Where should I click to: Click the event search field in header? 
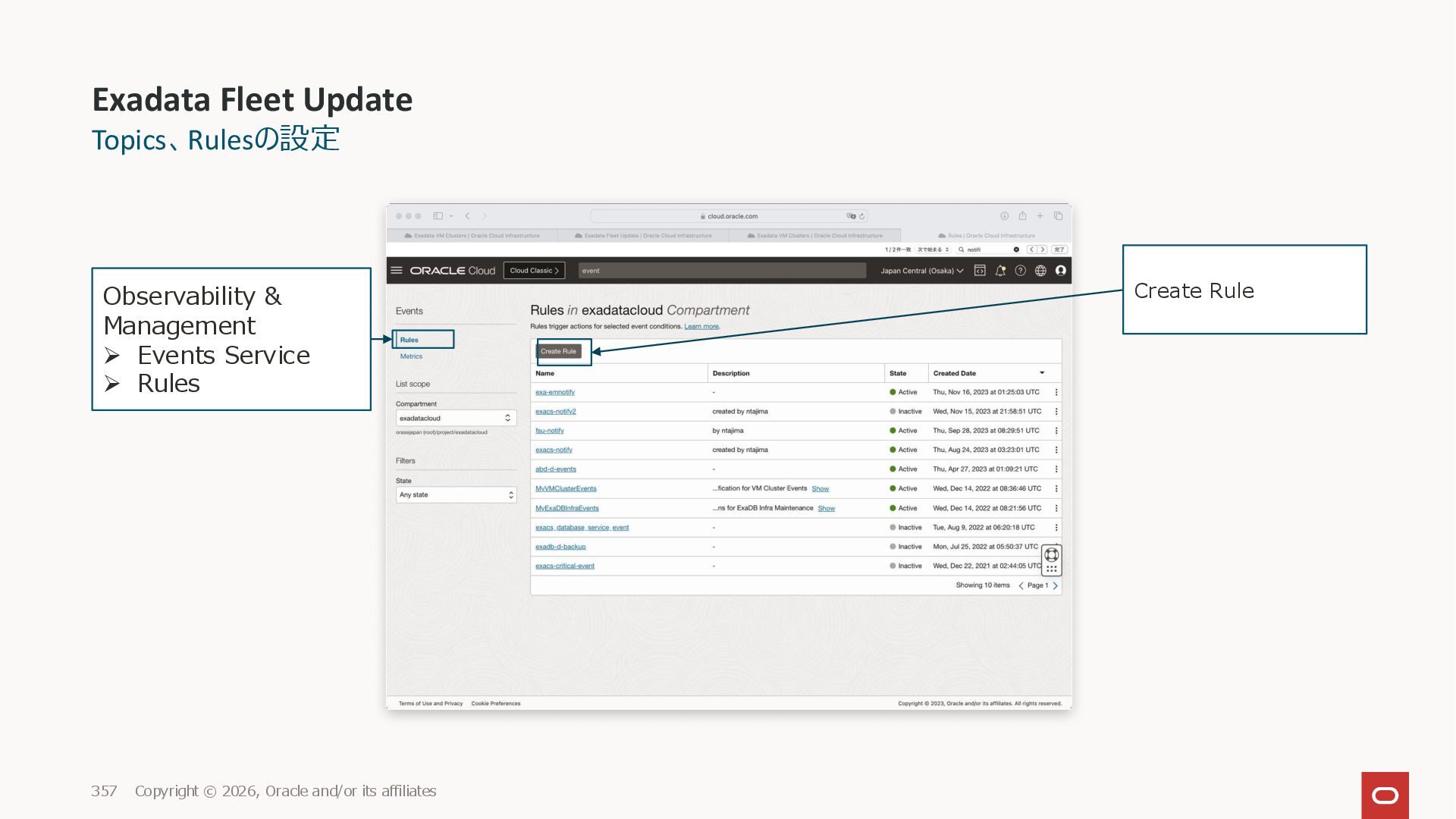tap(720, 271)
